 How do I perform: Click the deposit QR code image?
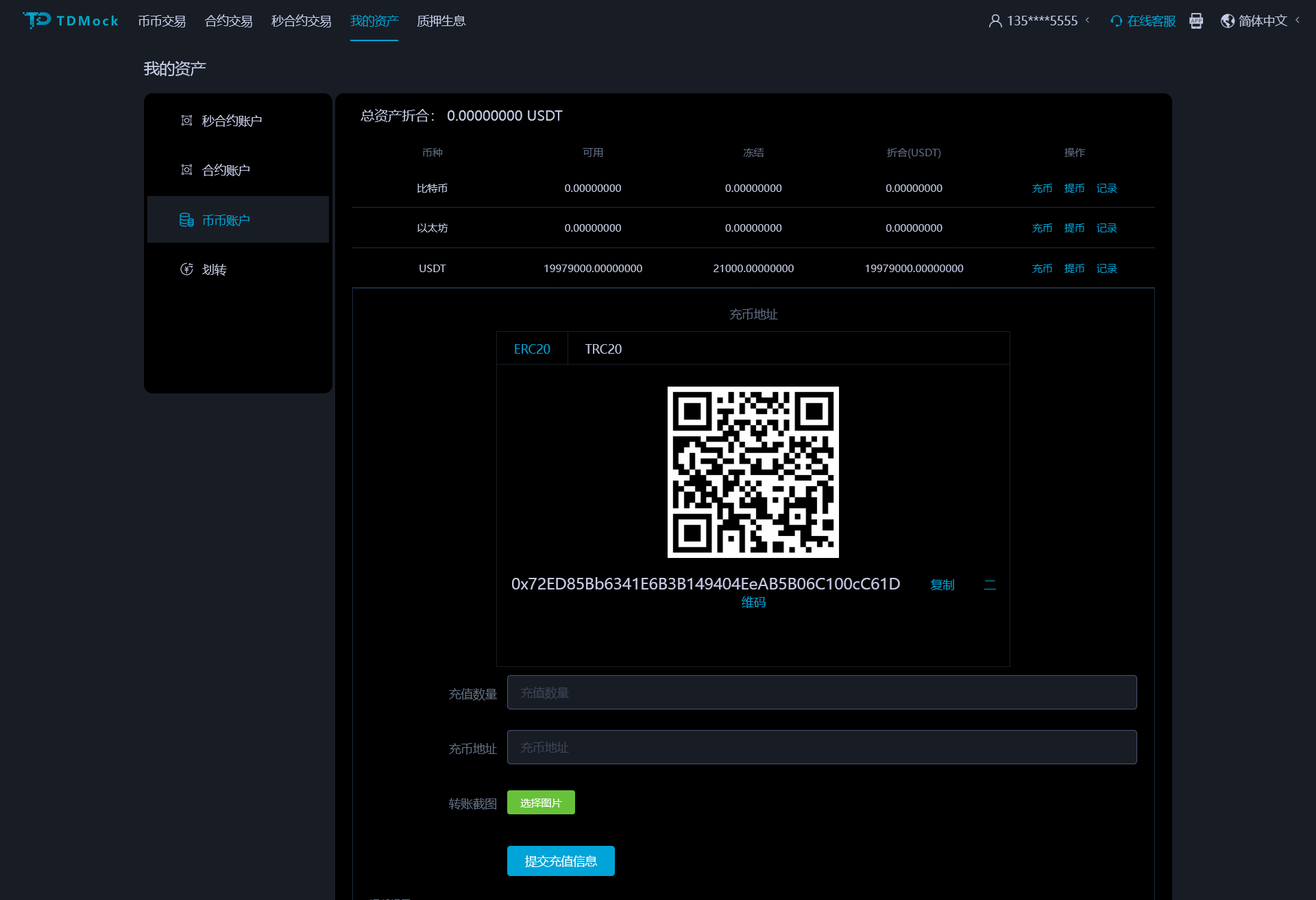(753, 472)
